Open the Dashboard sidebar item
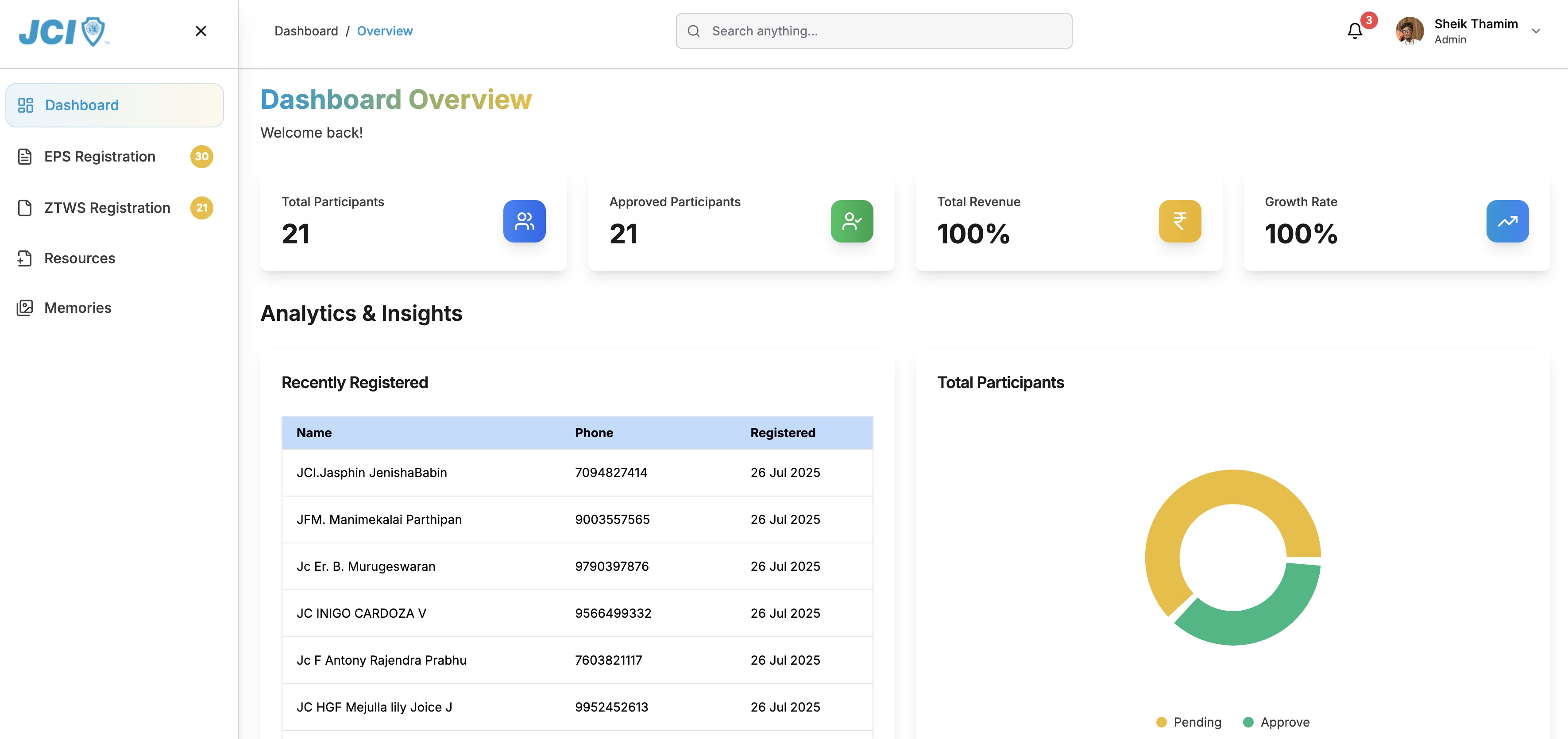 pos(114,105)
